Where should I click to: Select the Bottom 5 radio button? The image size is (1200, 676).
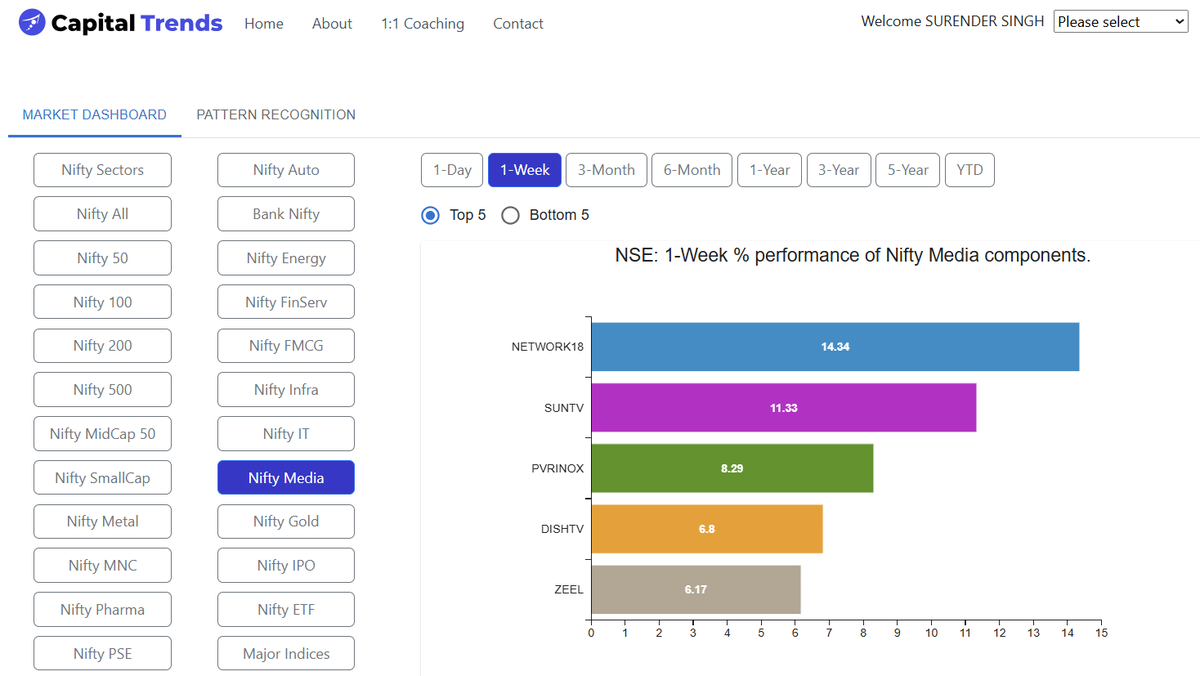pos(510,215)
